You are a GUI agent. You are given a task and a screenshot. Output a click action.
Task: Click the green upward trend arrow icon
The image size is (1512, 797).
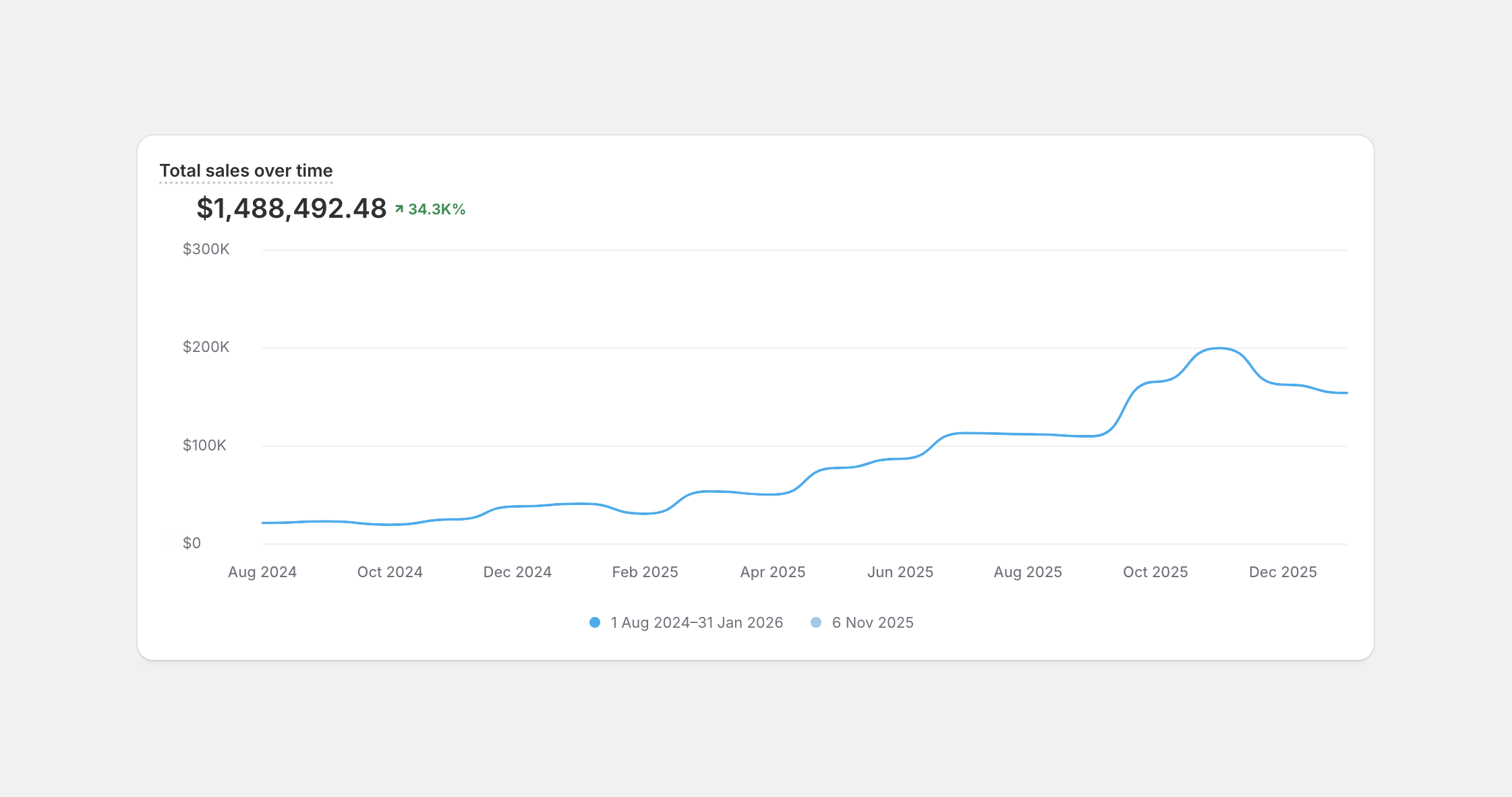tap(399, 209)
